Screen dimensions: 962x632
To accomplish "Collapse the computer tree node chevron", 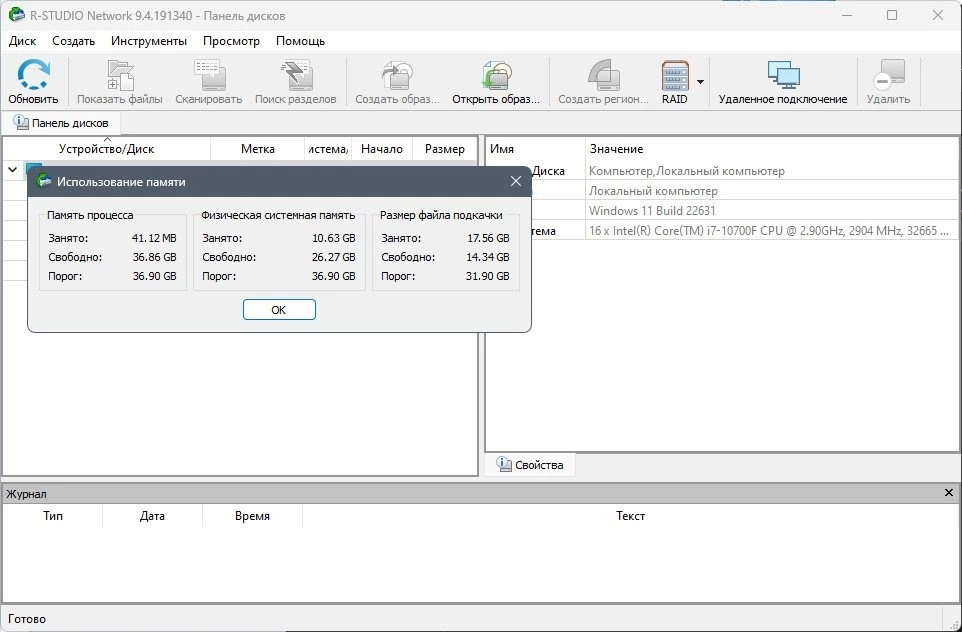I will point(12,169).
